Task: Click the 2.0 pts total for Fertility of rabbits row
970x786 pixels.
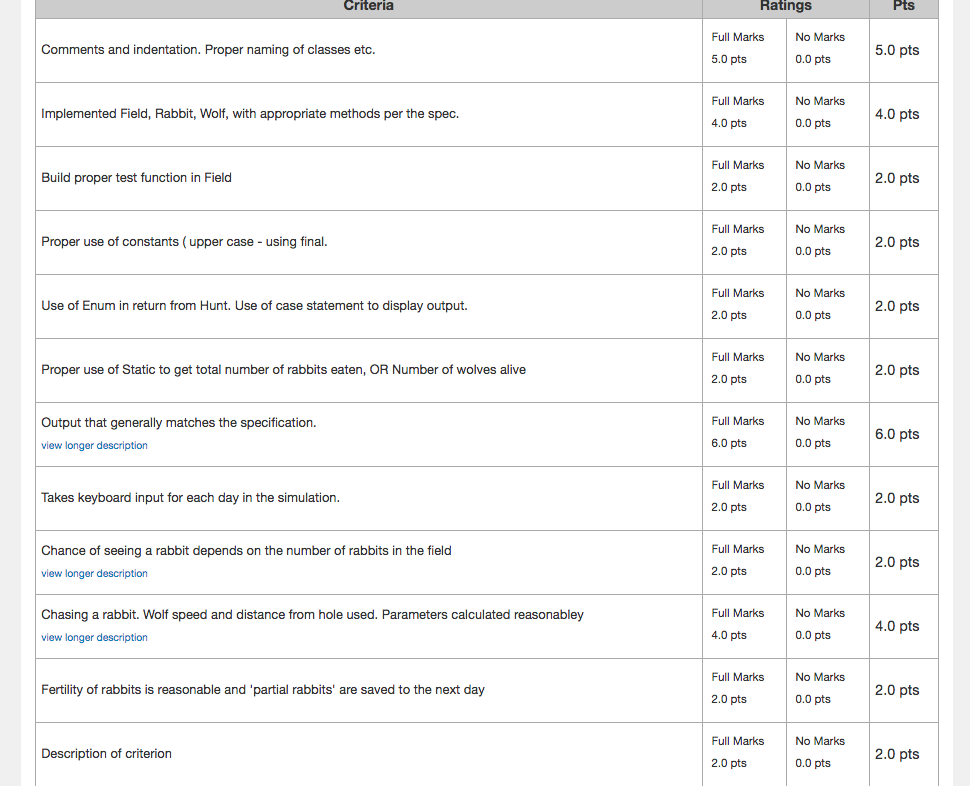Action: click(896, 690)
